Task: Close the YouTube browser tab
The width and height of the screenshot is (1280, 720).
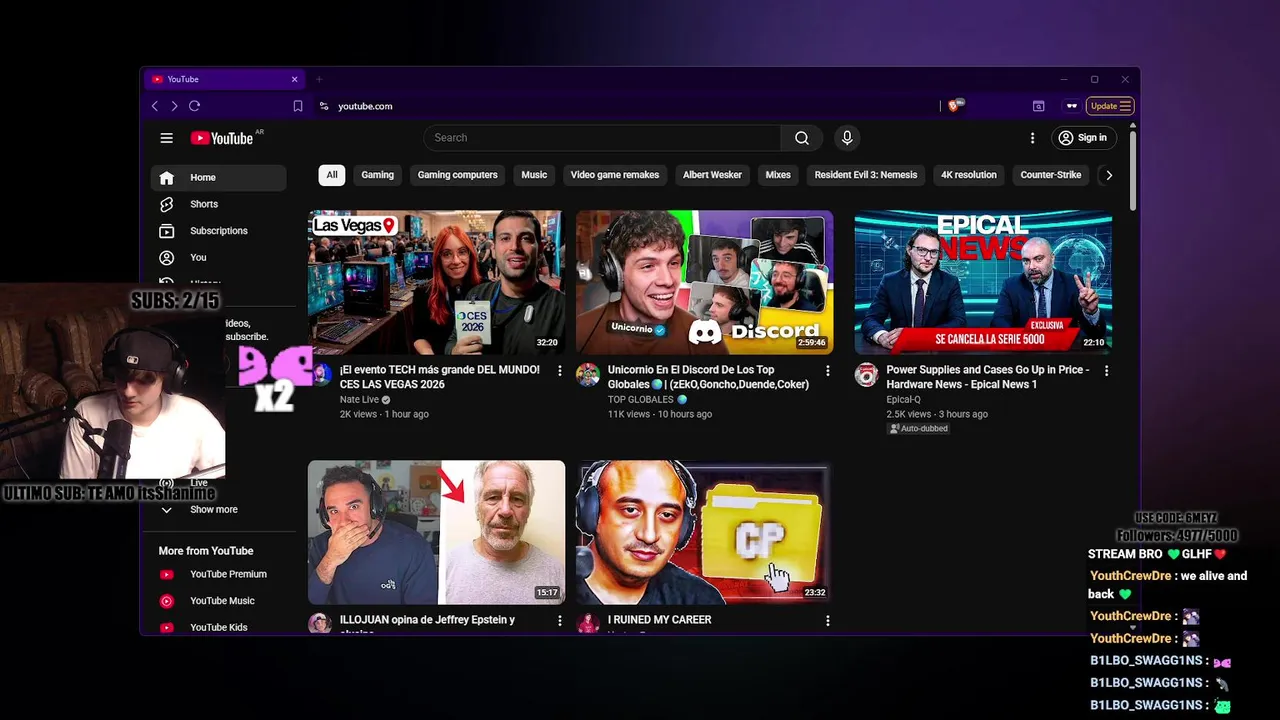Action: click(x=294, y=79)
